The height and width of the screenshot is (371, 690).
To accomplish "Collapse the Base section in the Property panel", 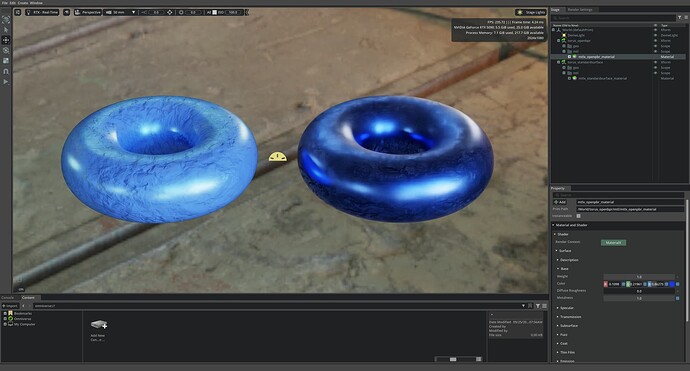I will [558, 268].
